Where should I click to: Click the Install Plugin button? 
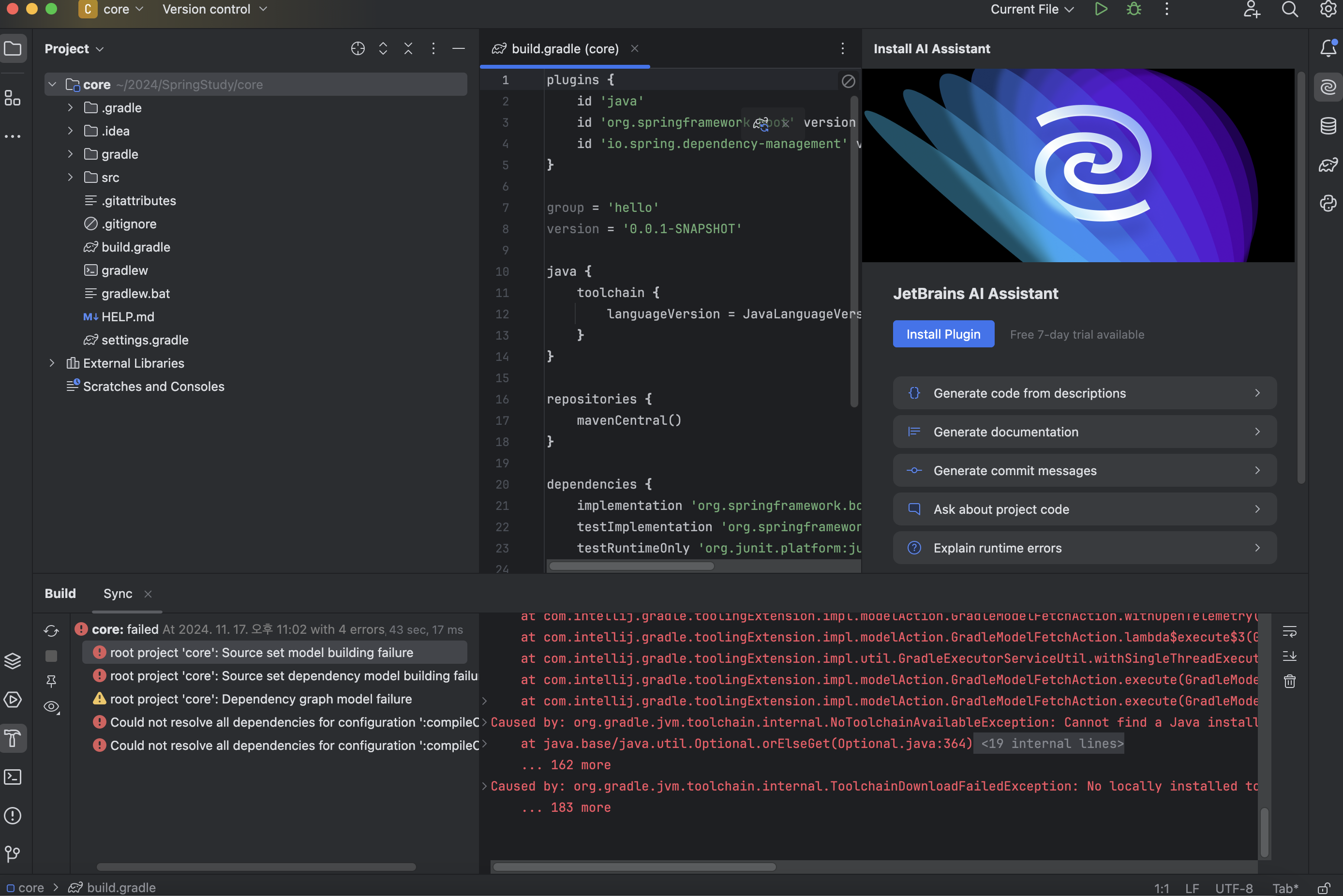[943, 334]
